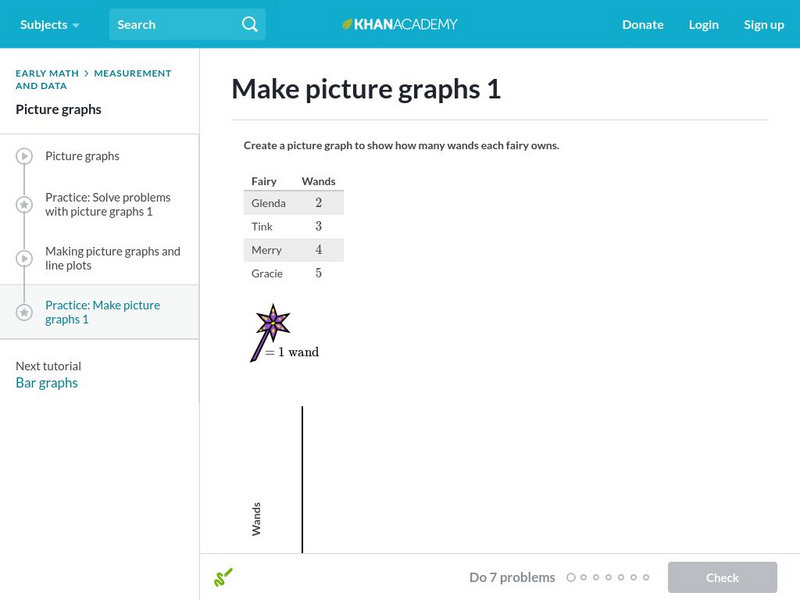Open the green scratchpad pencil icon
This screenshot has width=800, height=600.
(223, 577)
